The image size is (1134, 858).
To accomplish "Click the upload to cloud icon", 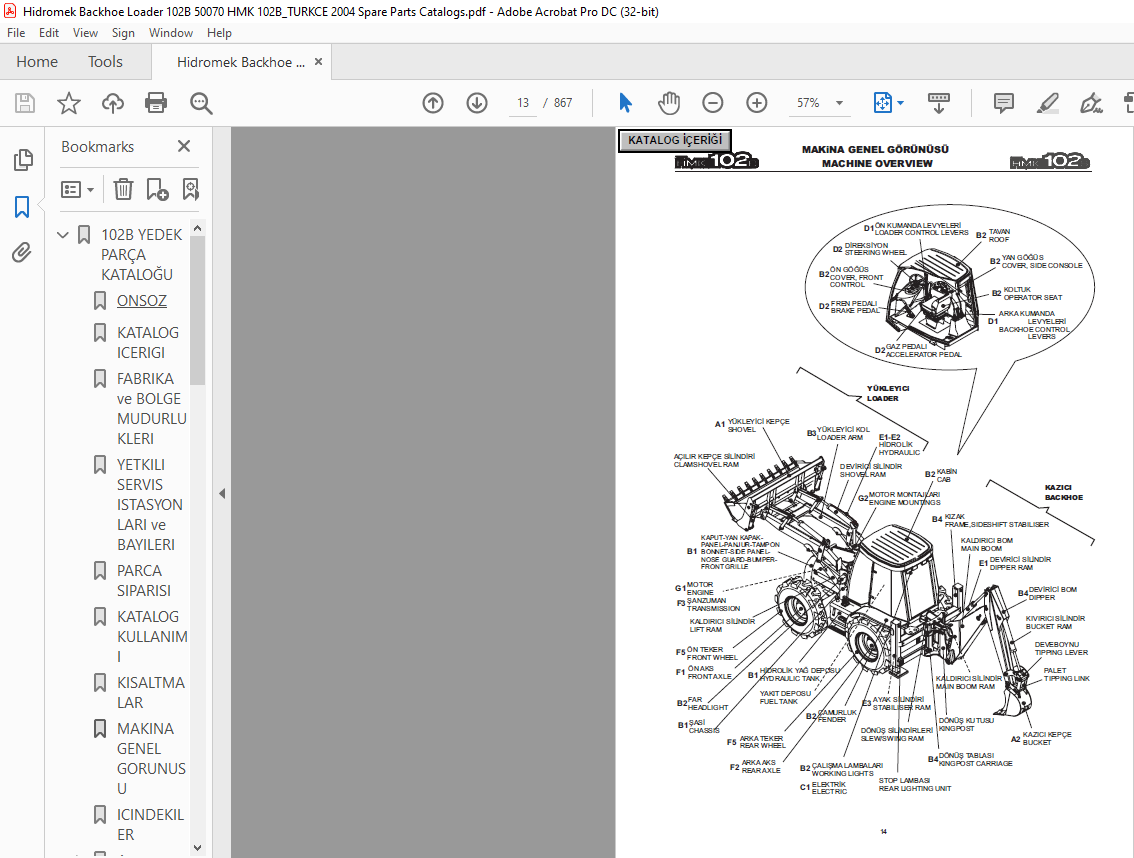I will pos(112,103).
